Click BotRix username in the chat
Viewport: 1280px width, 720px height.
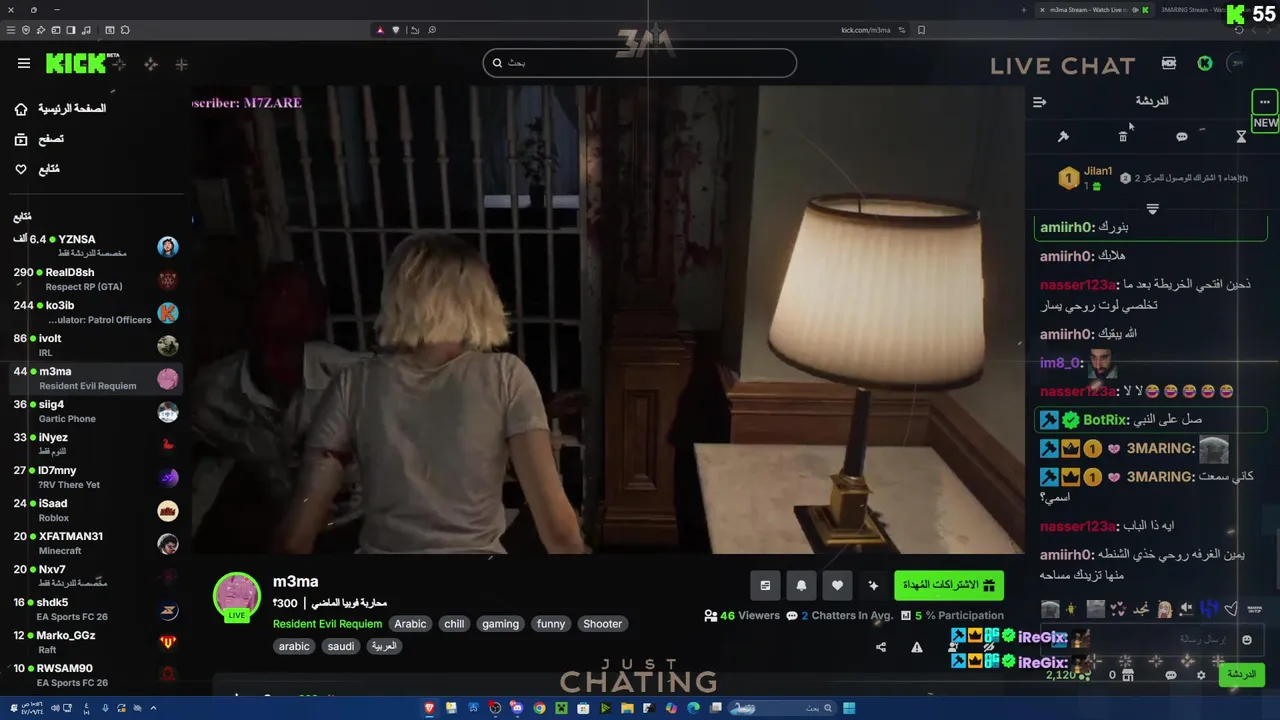click(x=1106, y=420)
